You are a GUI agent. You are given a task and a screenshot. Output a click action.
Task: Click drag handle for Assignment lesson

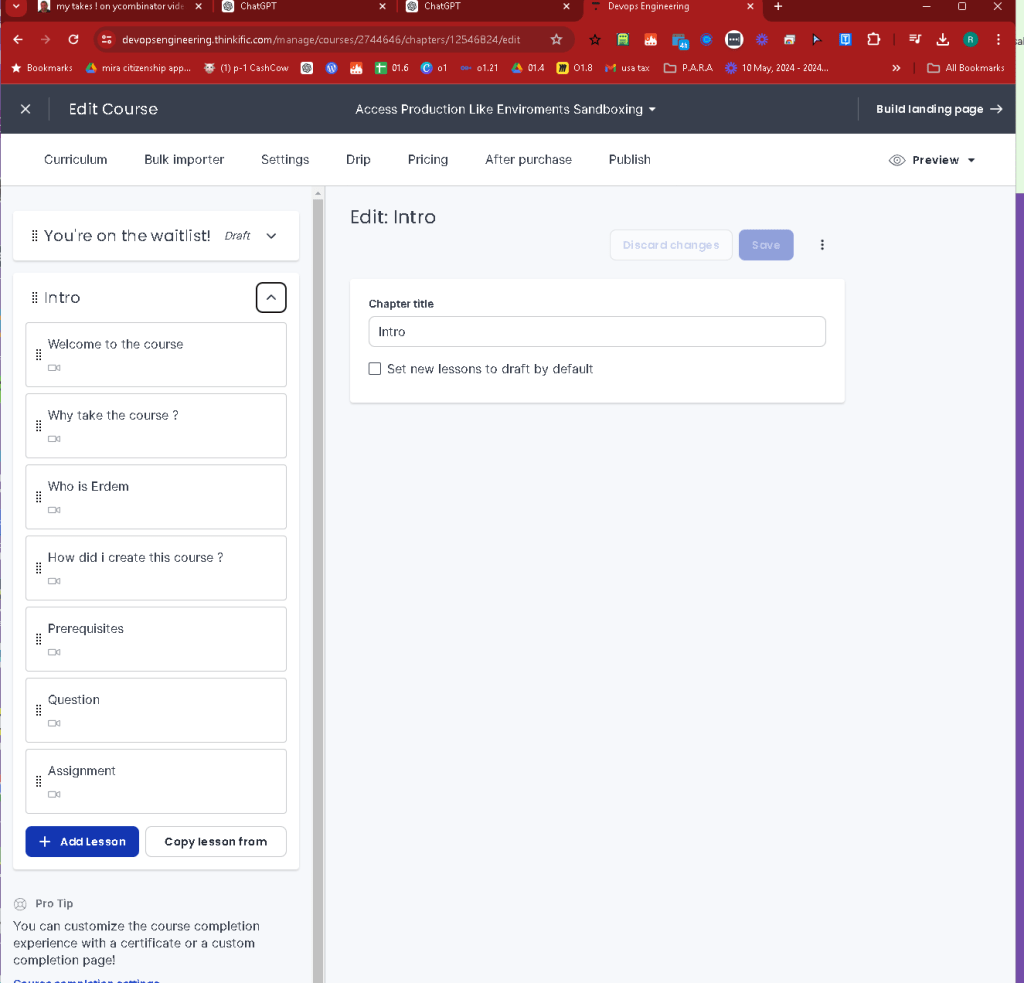(39, 782)
